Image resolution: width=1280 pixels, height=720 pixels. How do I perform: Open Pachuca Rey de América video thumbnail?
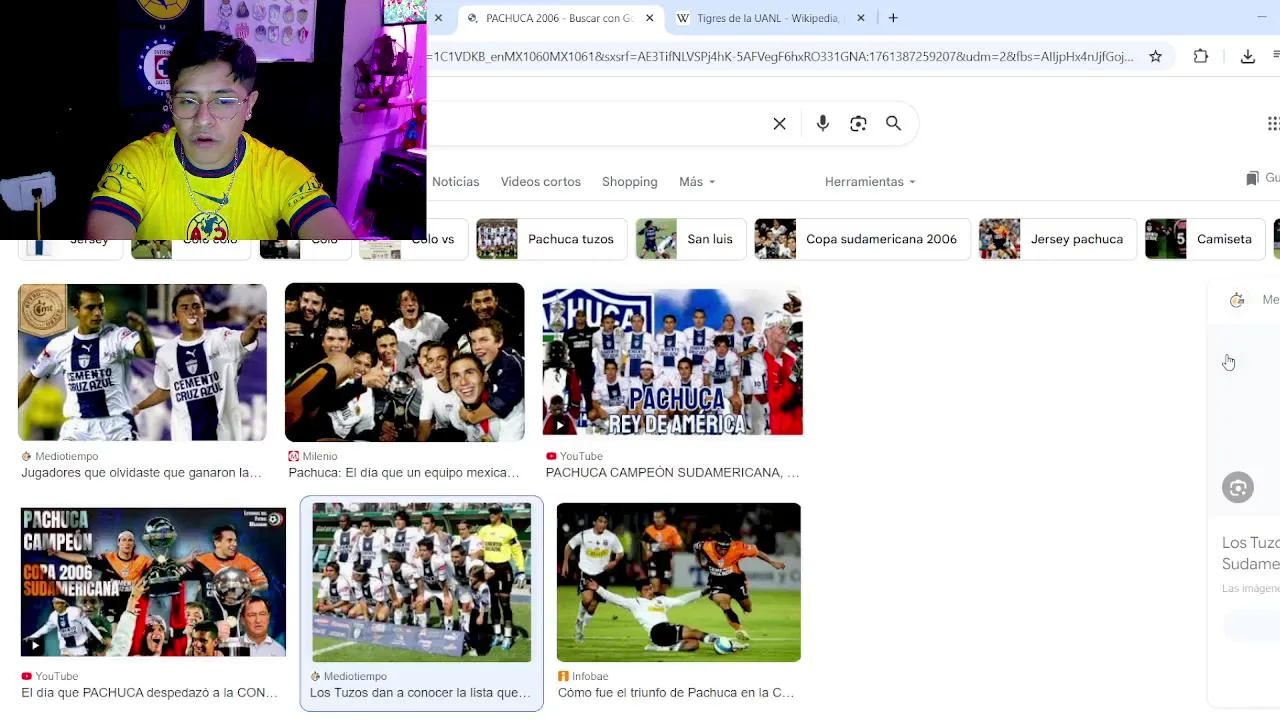672,362
